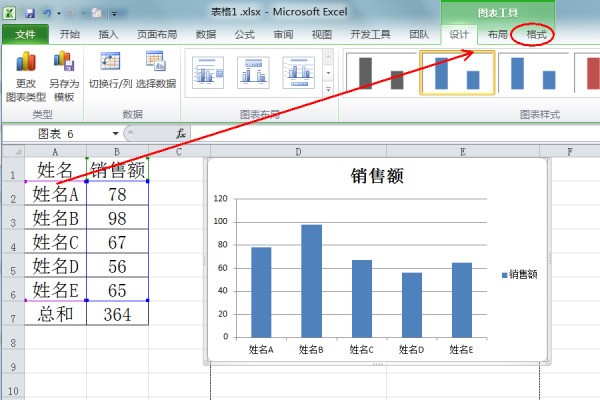Click the Excel application icon in title bar
Viewport: 600px width, 400px height.
coord(9,13)
